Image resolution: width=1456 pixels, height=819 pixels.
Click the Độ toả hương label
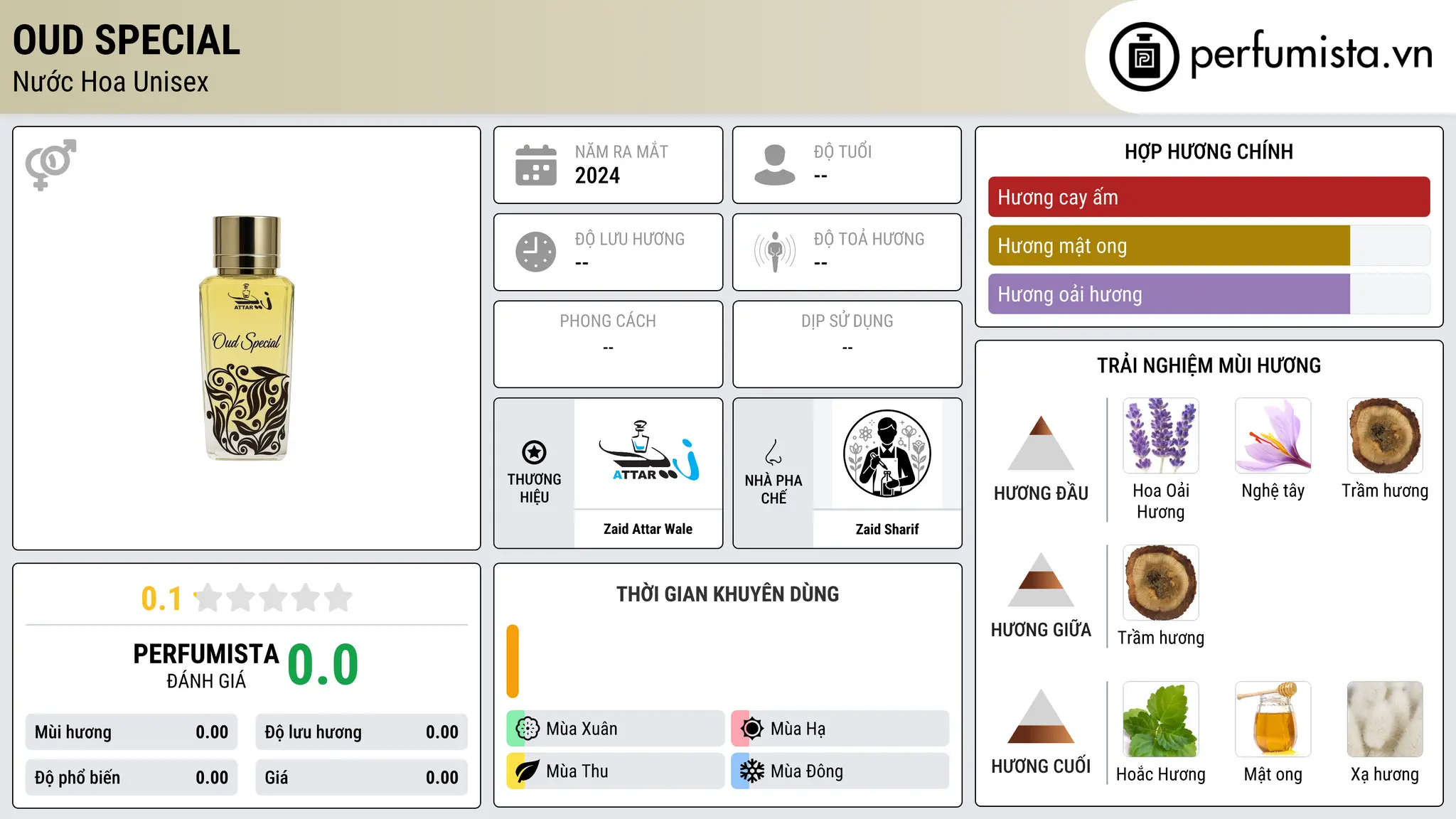(x=869, y=239)
